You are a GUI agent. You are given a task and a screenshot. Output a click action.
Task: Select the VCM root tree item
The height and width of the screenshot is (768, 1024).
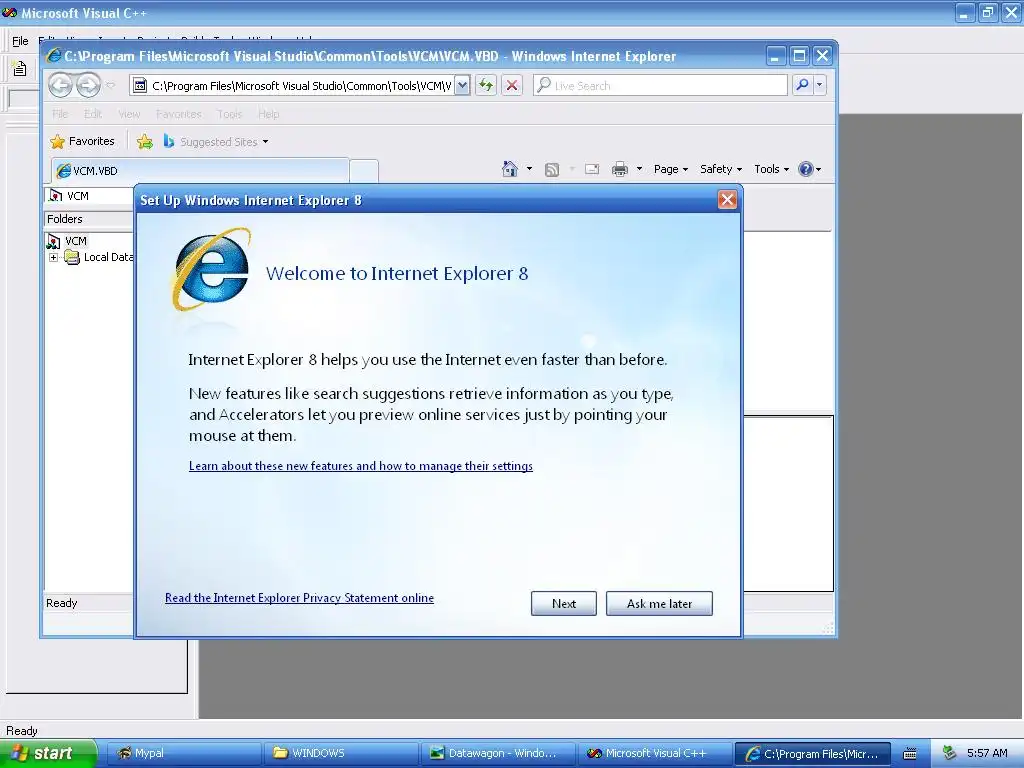click(76, 241)
